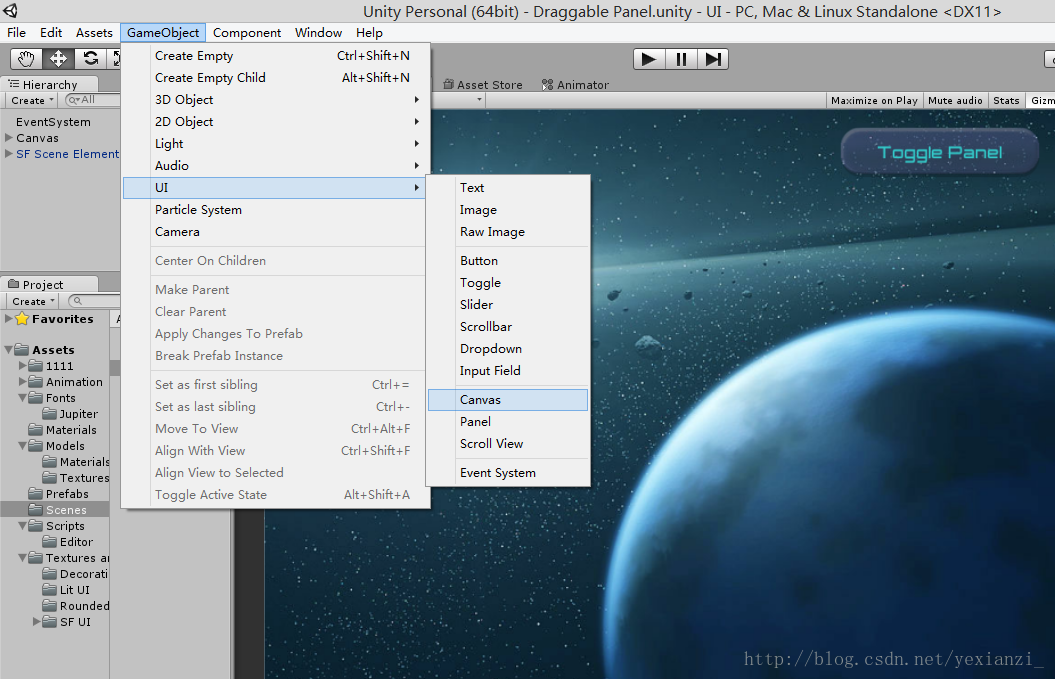Select EventSystem in Hierarchy

pyautogui.click(x=53, y=122)
